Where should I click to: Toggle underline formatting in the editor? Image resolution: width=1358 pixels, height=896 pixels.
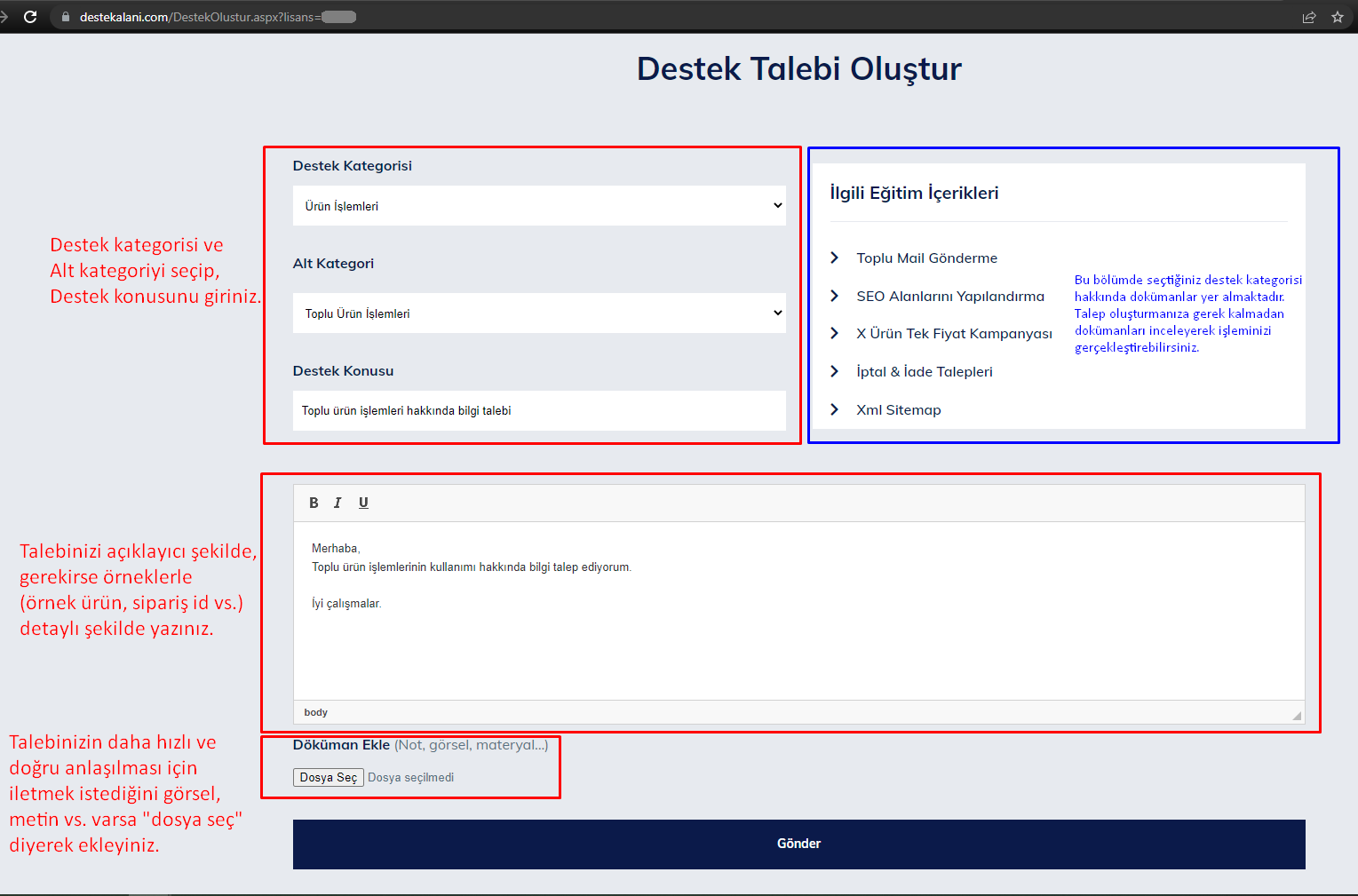click(363, 503)
